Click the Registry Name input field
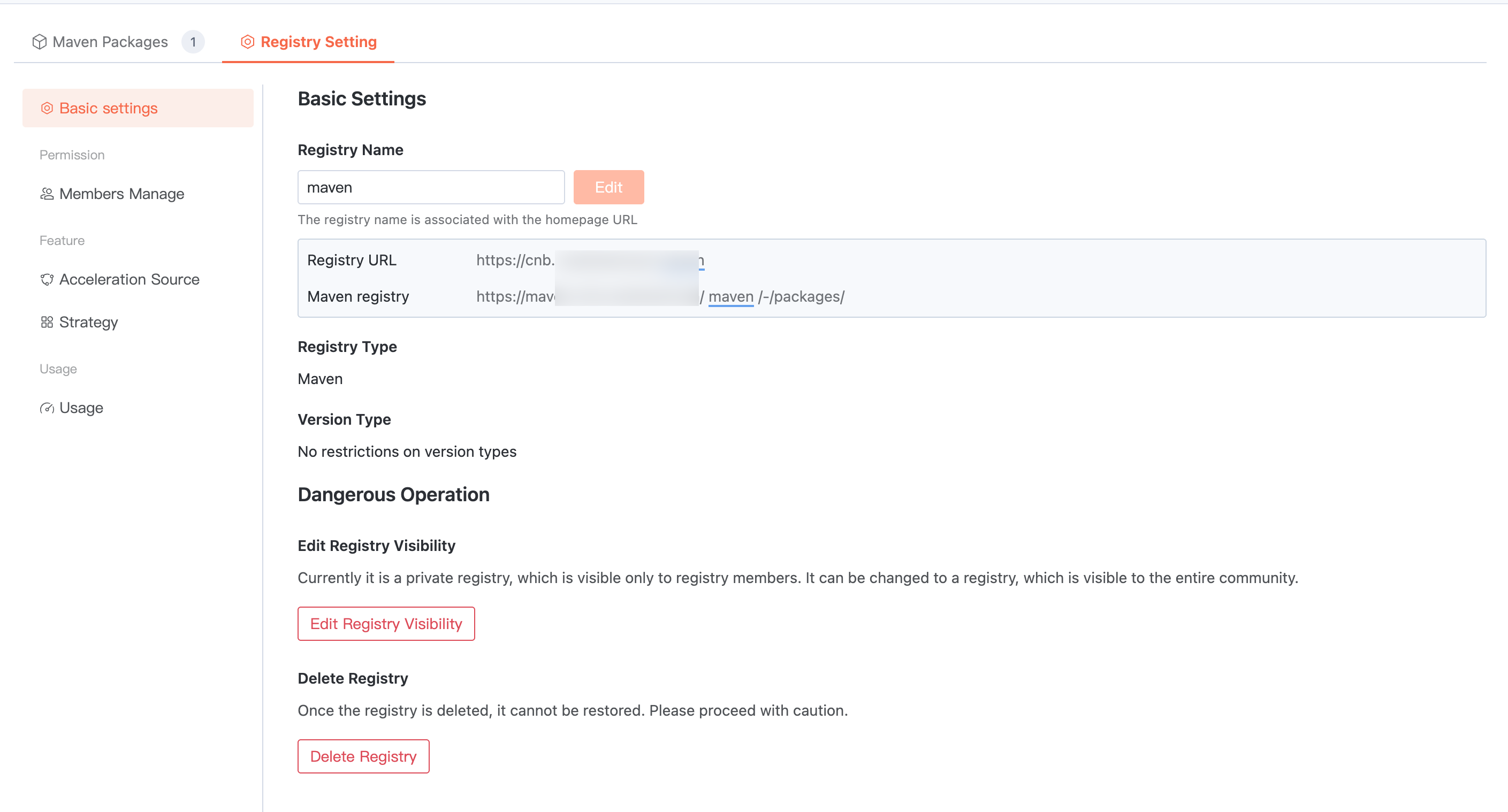 [x=431, y=187]
